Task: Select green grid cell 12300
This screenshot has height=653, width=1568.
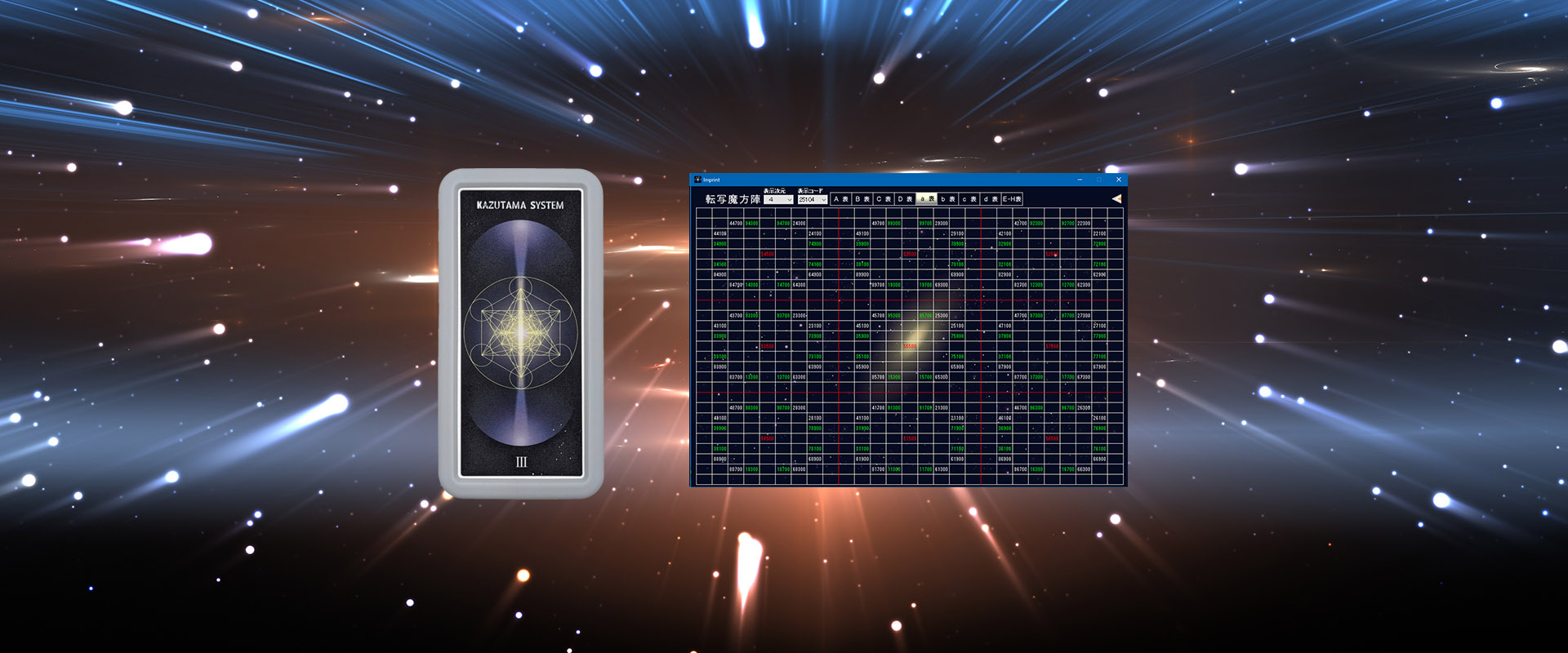Action: [1037, 285]
